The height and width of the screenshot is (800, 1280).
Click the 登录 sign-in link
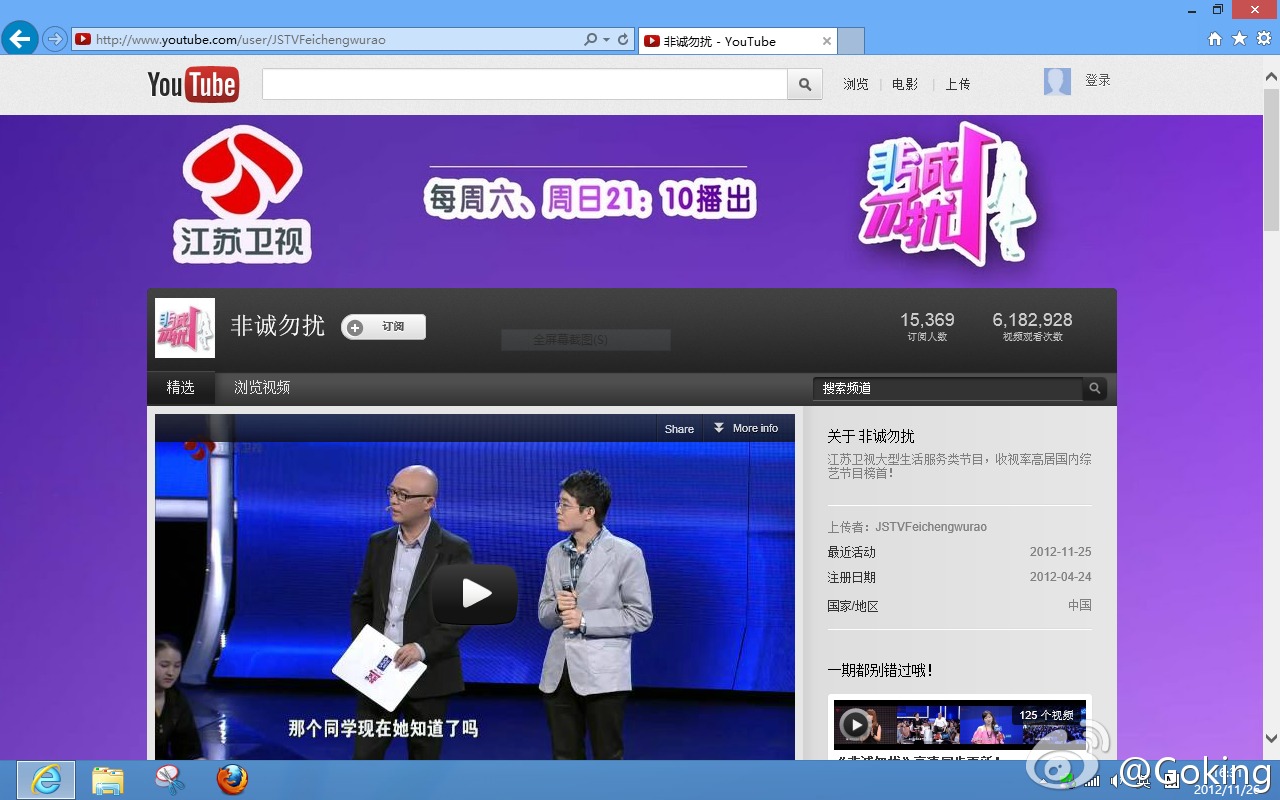(1098, 80)
